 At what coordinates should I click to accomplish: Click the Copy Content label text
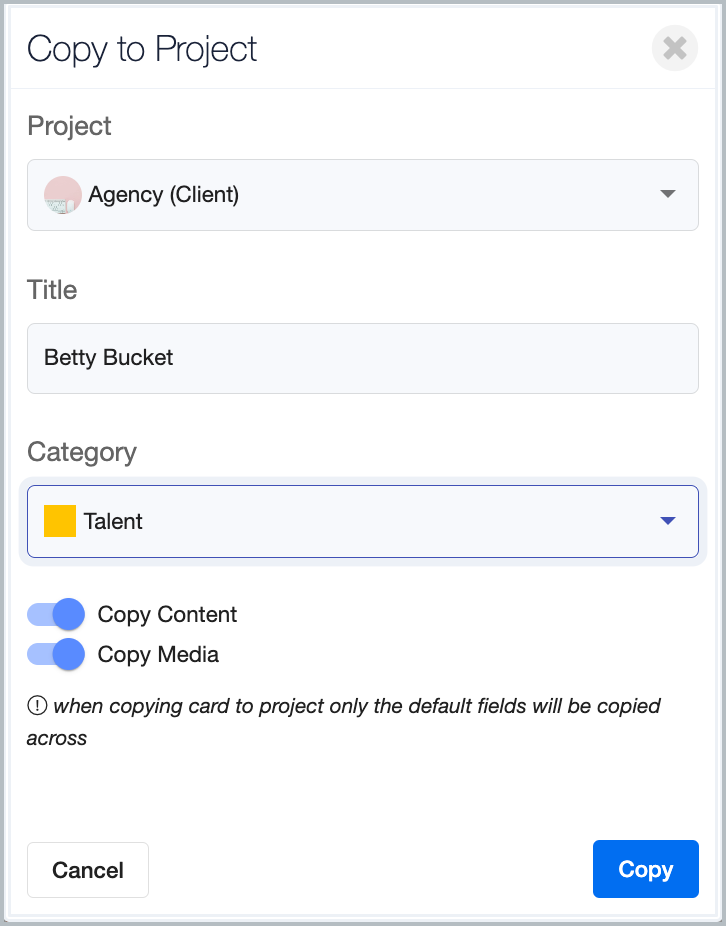[x=167, y=614]
